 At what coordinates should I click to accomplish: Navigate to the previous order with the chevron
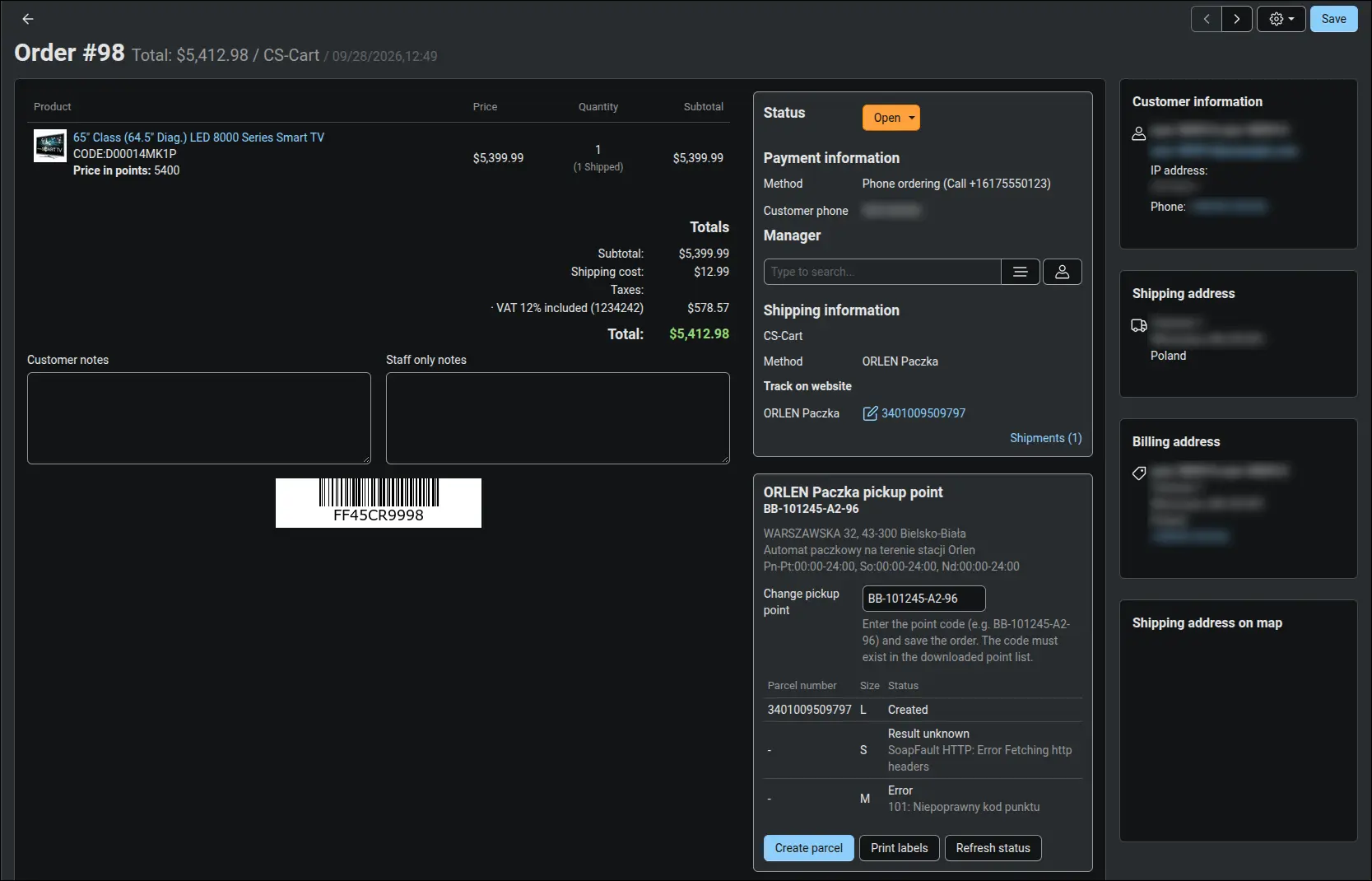(x=1207, y=19)
